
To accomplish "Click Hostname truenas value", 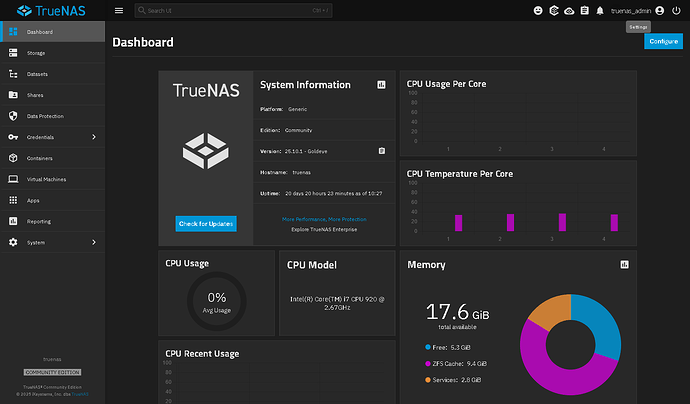I will coord(301,173).
